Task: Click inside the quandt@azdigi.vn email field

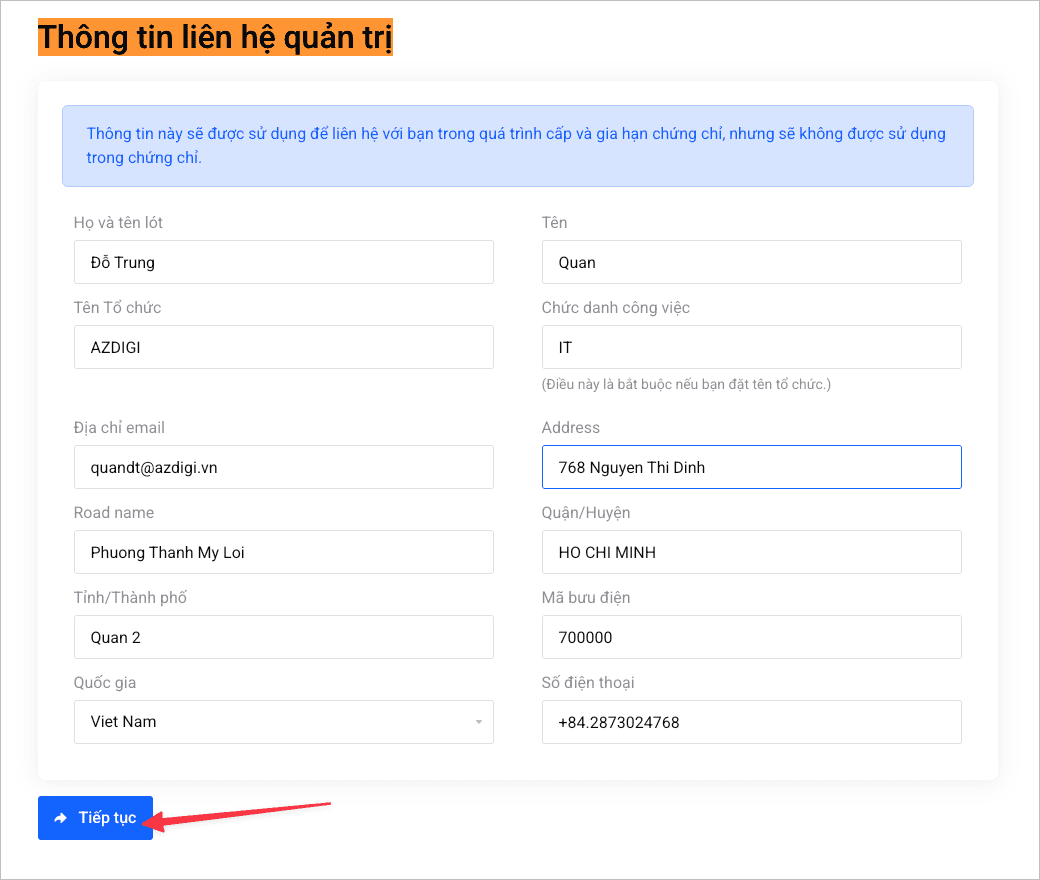Action: coord(283,467)
